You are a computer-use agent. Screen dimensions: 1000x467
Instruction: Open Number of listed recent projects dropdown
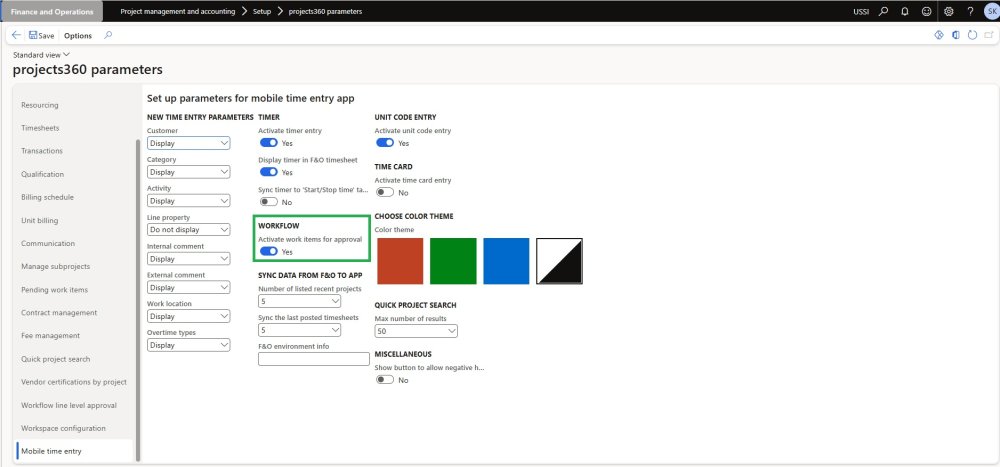point(299,302)
